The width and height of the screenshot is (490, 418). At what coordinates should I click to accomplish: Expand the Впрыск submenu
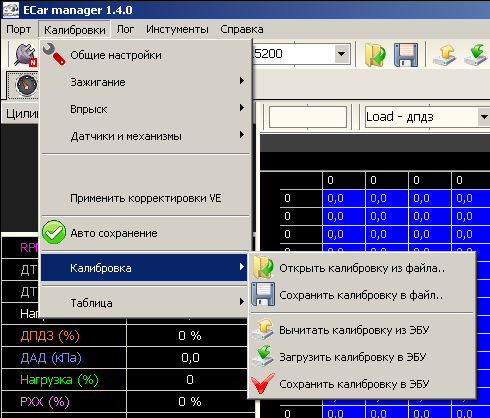point(145,109)
